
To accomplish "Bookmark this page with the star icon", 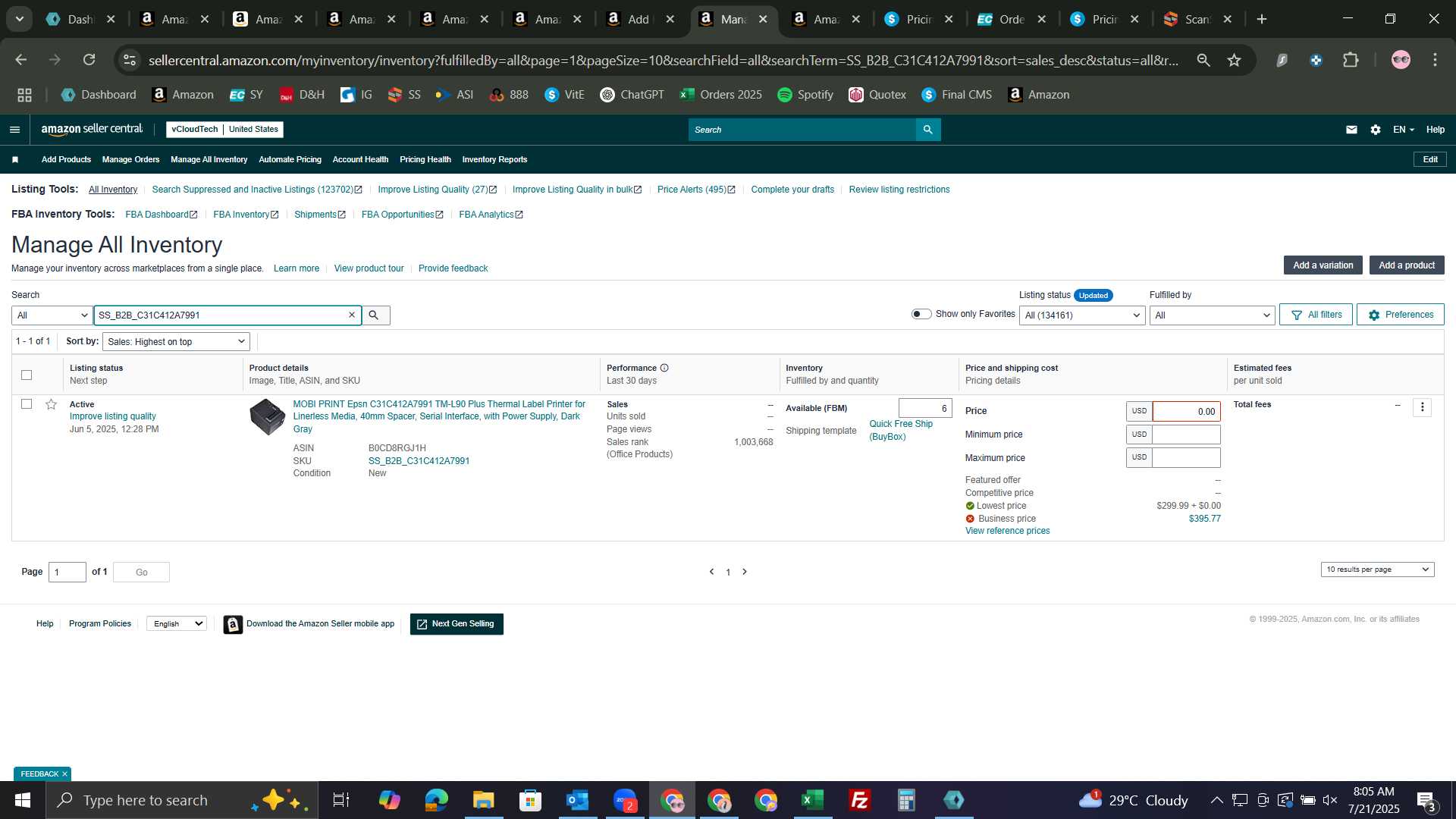I will coord(1235,60).
